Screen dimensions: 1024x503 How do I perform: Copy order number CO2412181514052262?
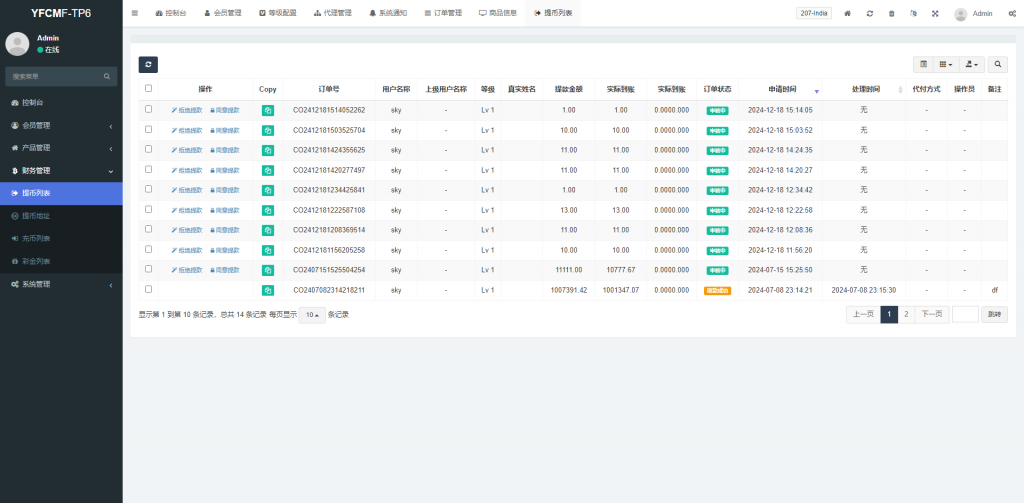pyautogui.click(x=267, y=110)
